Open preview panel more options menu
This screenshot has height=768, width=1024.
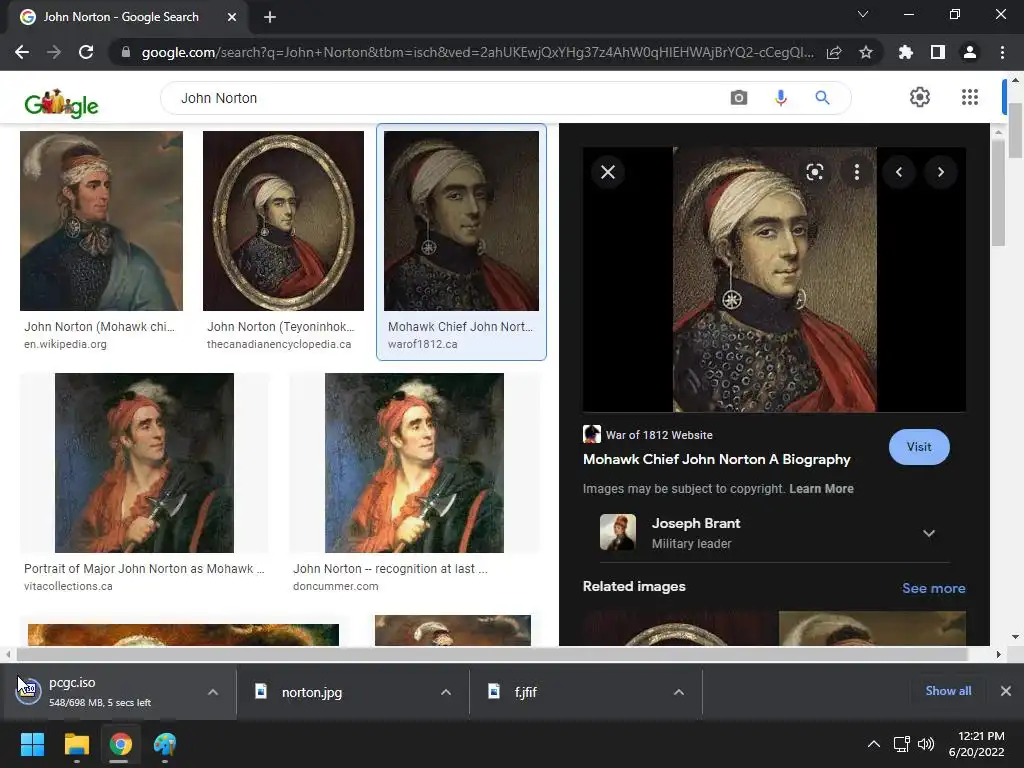pyautogui.click(x=857, y=172)
